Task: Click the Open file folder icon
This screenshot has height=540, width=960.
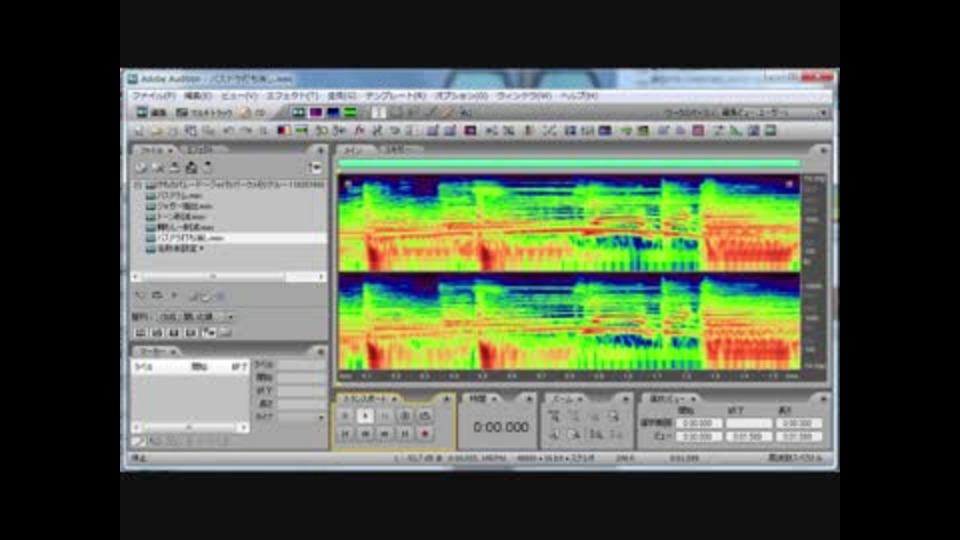Action: pyautogui.click(x=156, y=131)
